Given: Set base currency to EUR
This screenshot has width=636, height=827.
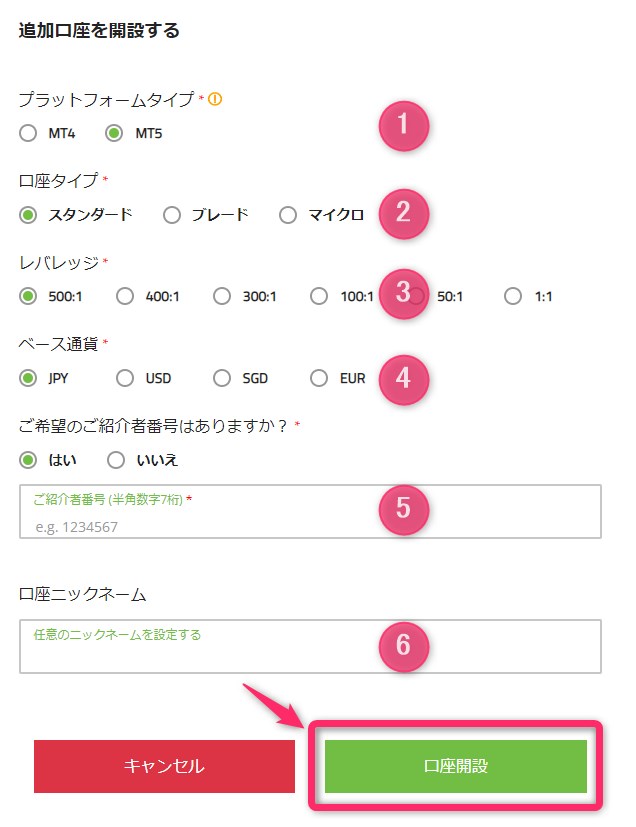Looking at the screenshot, I should [318, 379].
